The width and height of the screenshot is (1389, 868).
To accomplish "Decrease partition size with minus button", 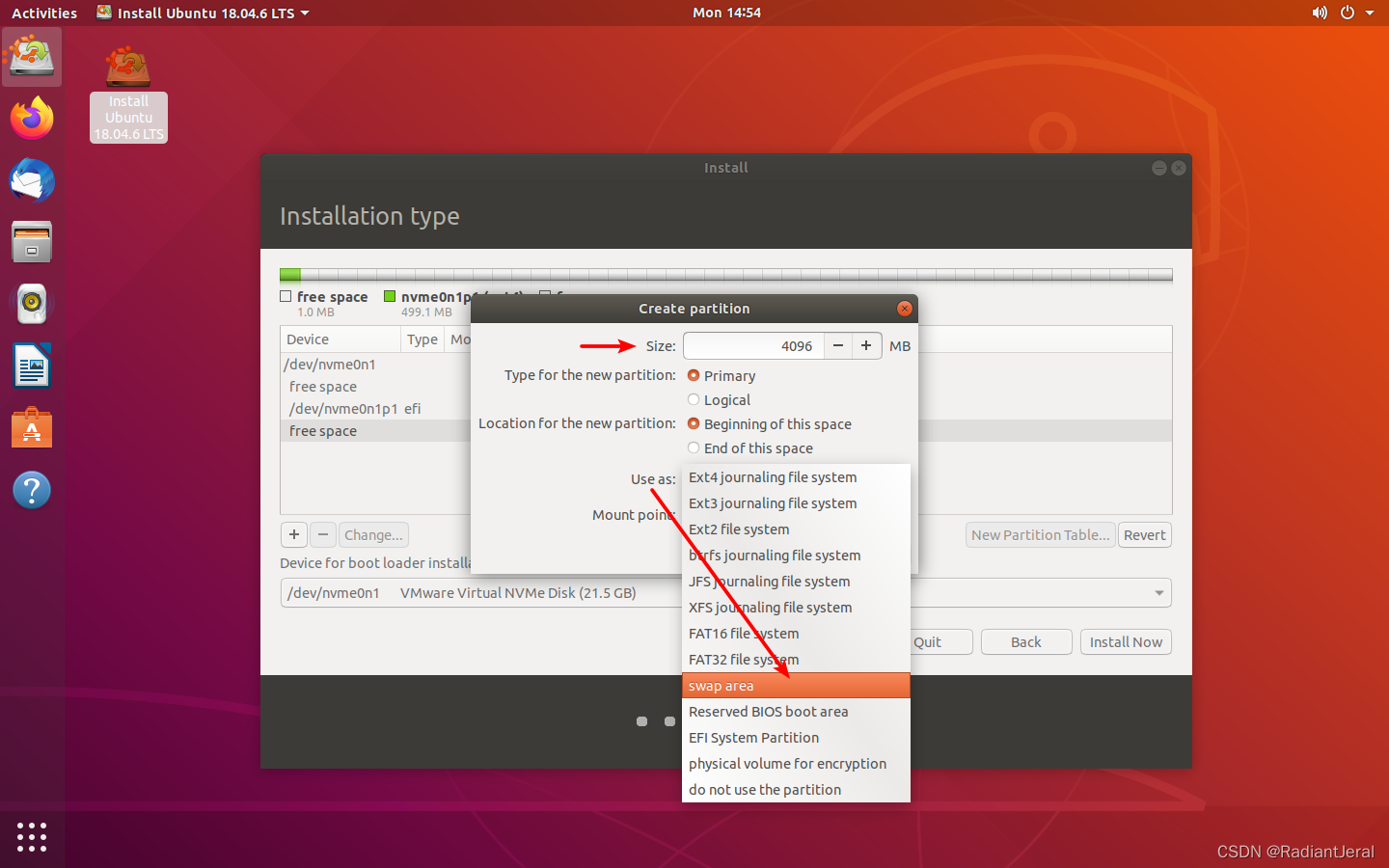I will point(838,345).
